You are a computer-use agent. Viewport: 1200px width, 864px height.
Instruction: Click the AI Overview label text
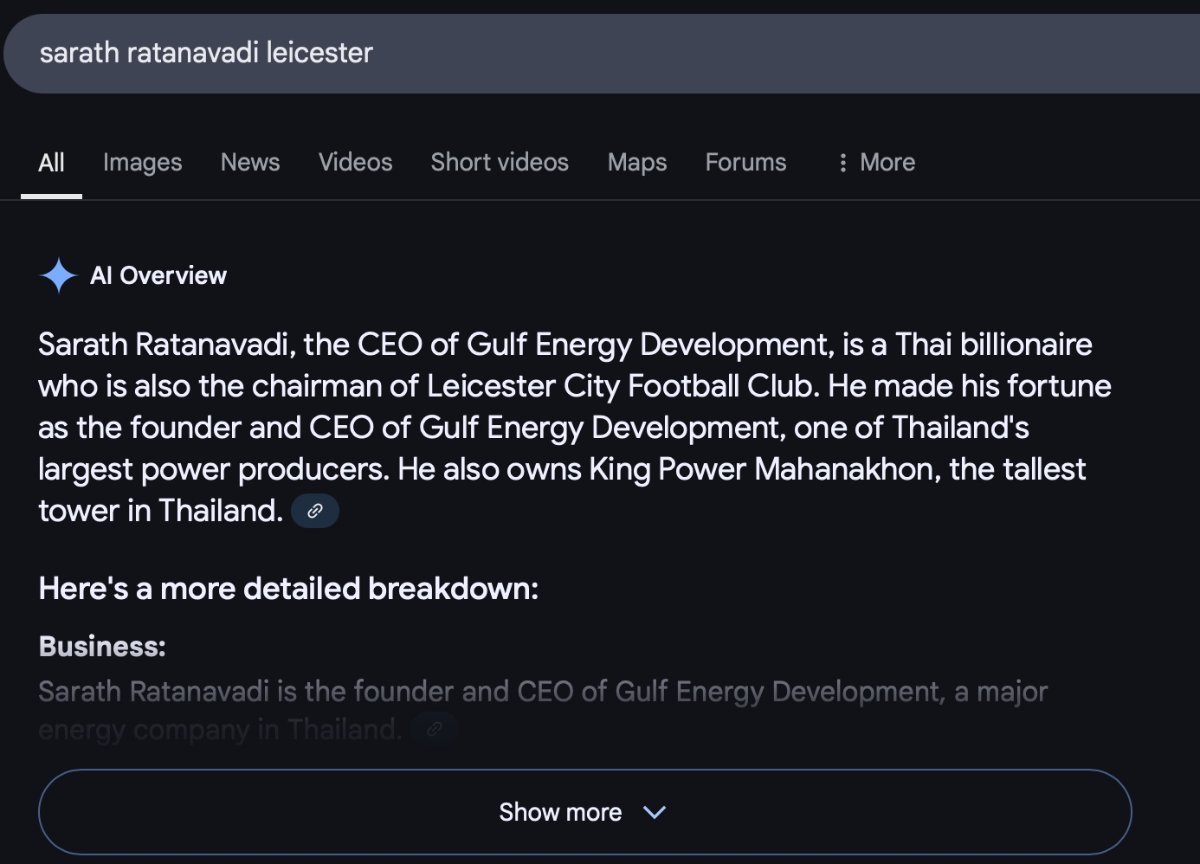point(158,275)
